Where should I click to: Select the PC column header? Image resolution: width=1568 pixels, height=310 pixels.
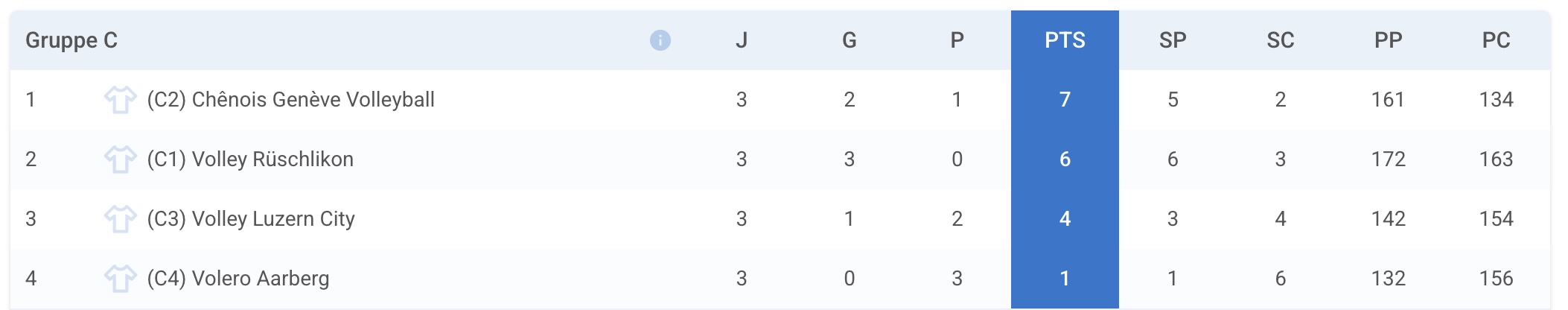(1497, 40)
